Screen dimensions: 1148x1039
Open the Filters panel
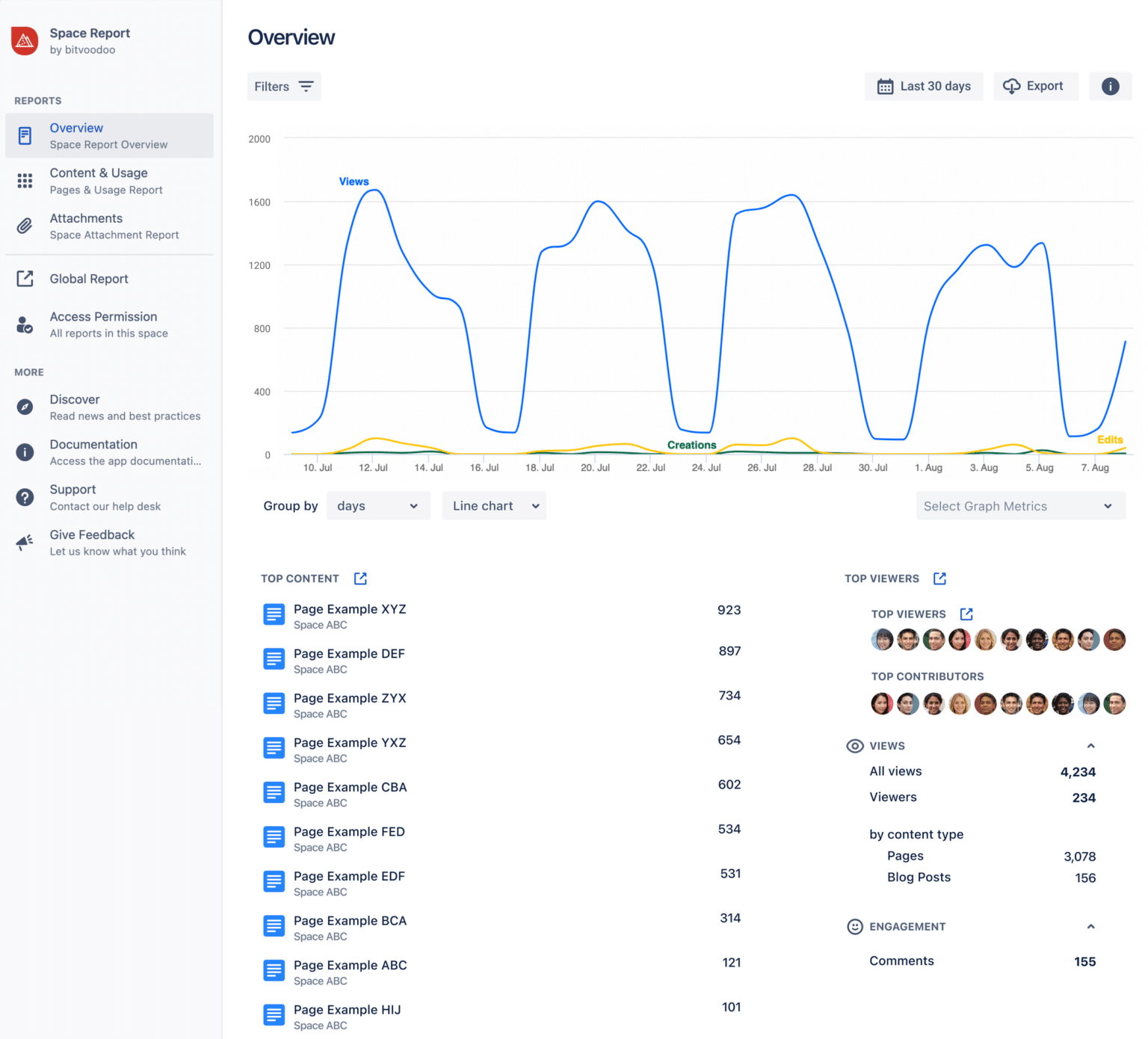pos(284,86)
